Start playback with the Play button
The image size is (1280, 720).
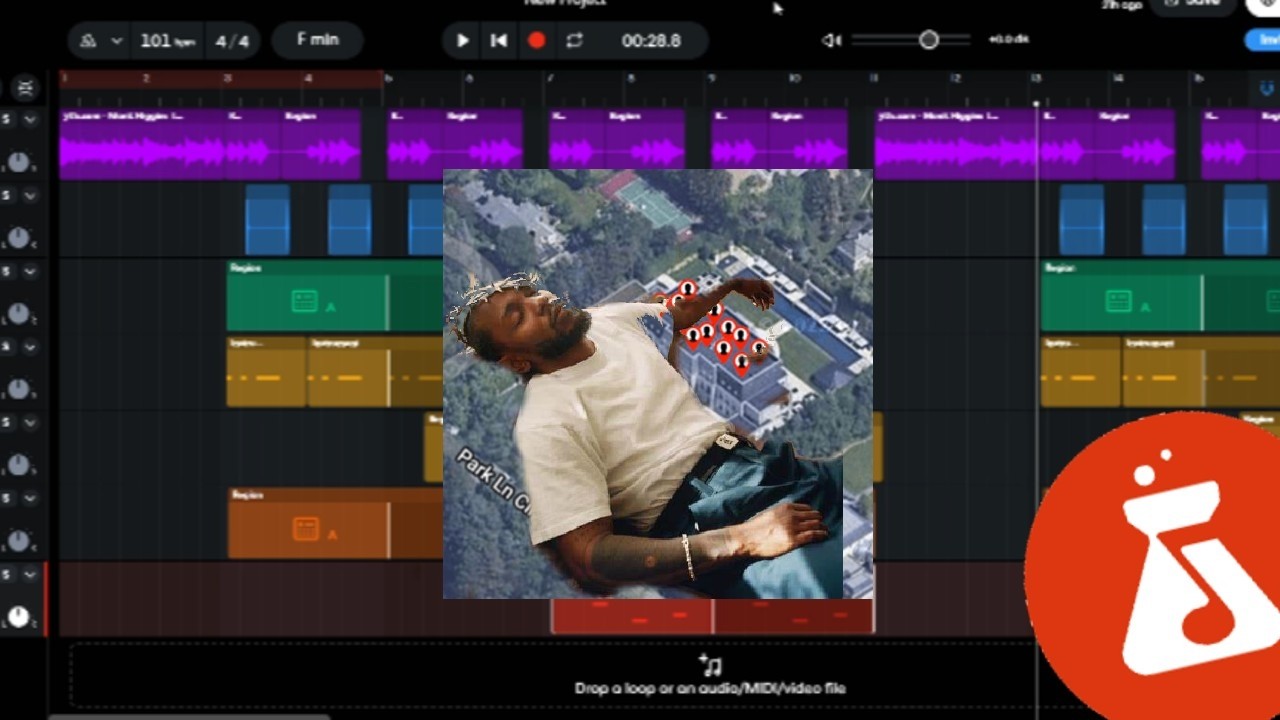(462, 41)
